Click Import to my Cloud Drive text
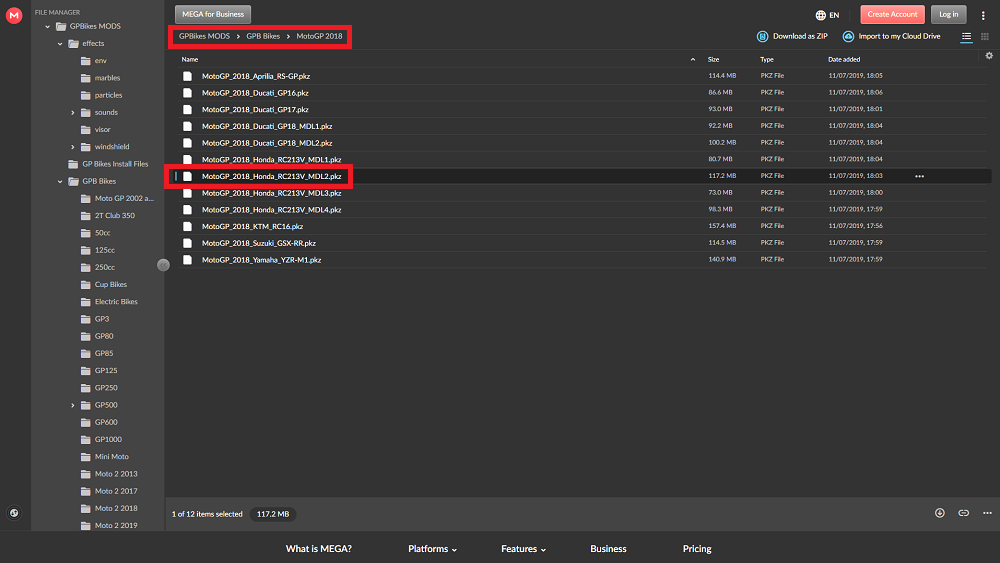Image resolution: width=1000 pixels, height=563 pixels. coord(899,36)
